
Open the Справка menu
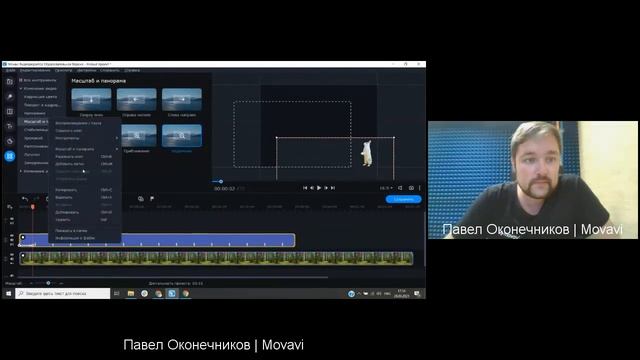click(x=132, y=70)
